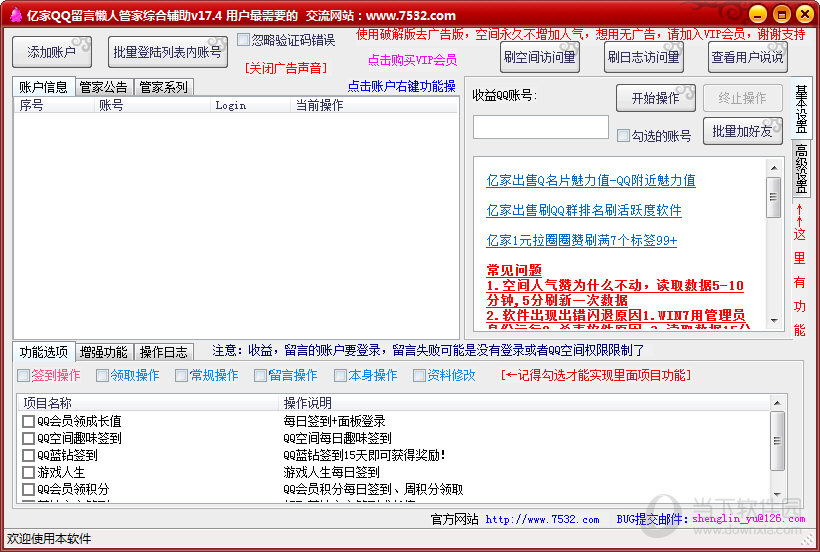Viewport: 820px width, 552px height.
Task: Enable 本身操作 checkbox
Action: [340, 375]
